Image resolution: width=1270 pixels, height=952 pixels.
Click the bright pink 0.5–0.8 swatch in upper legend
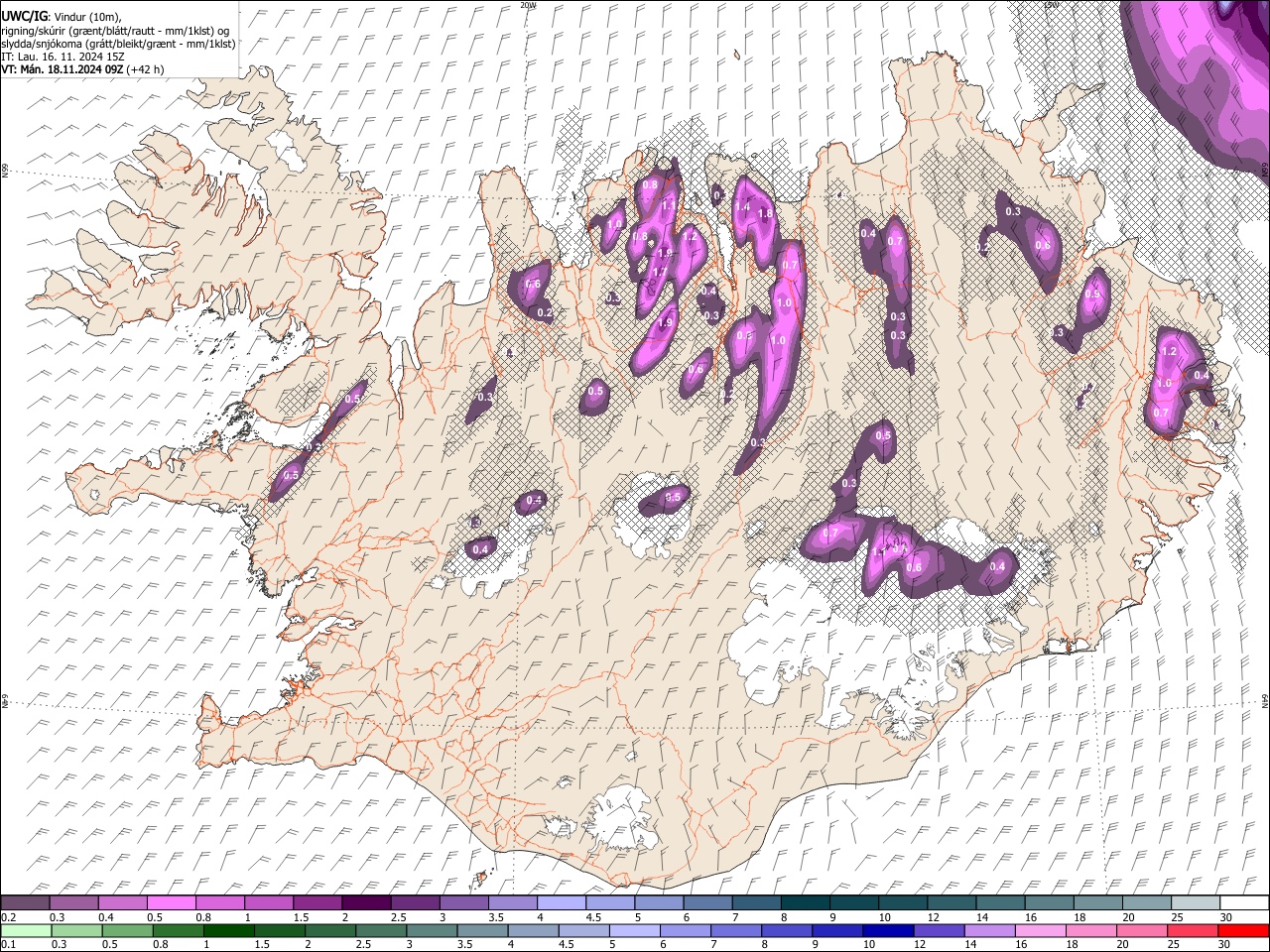tap(171, 902)
